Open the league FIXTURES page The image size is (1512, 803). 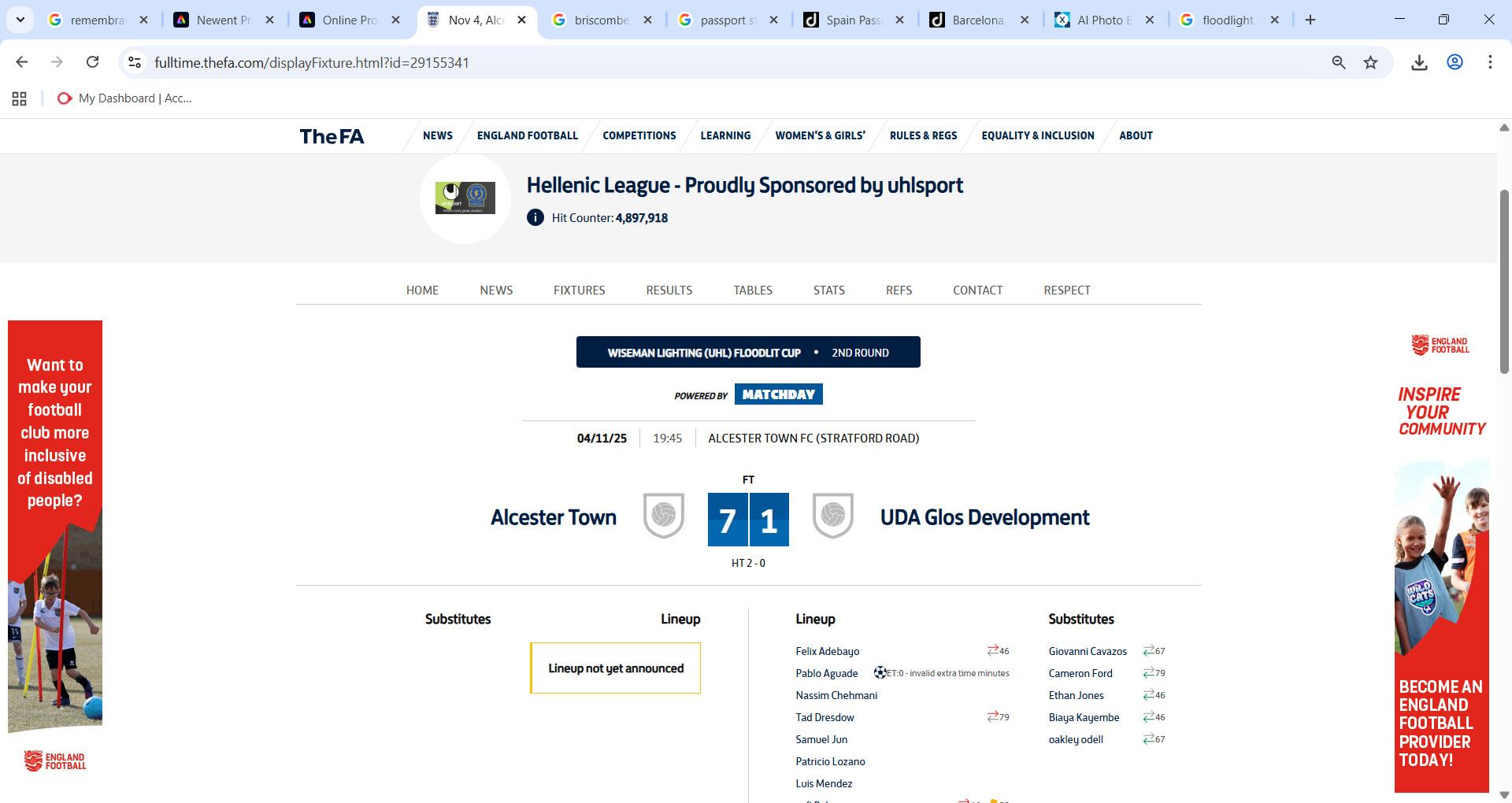(x=580, y=290)
